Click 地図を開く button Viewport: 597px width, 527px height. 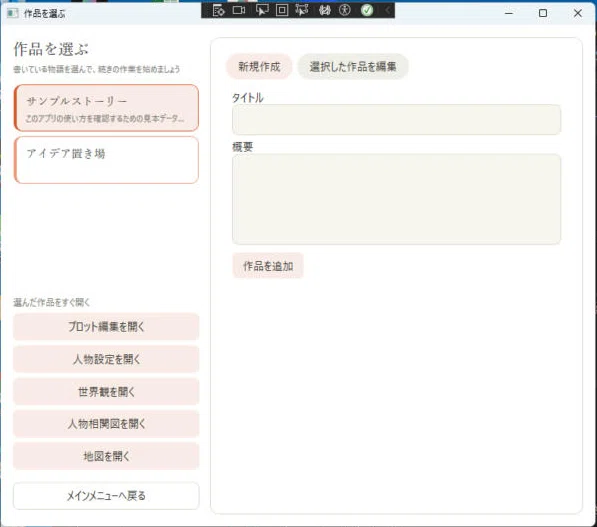[106, 456]
